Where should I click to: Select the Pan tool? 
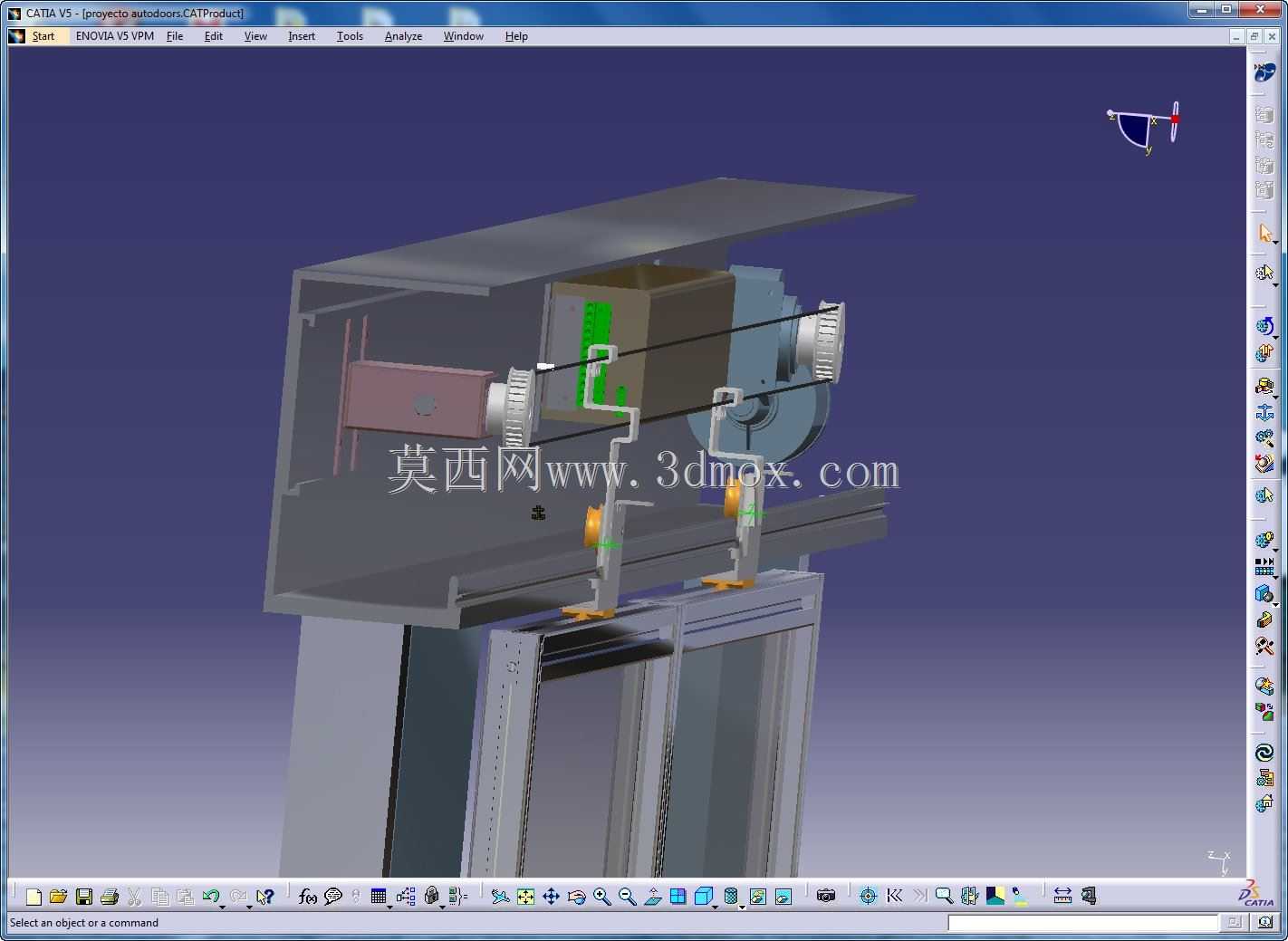[551, 897]
